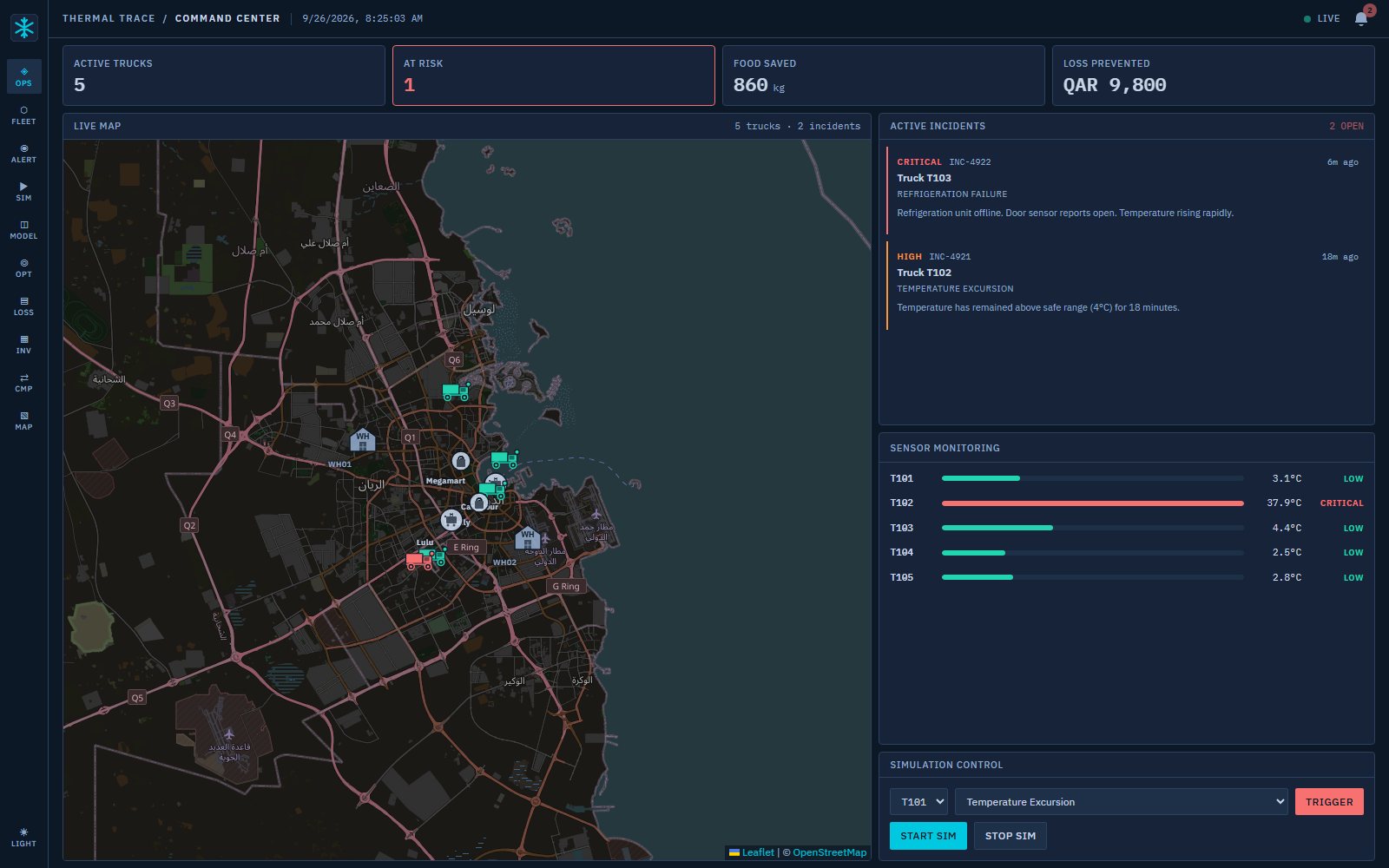
Task: Open the OPT sidebar page
Action: pos(23,267)
